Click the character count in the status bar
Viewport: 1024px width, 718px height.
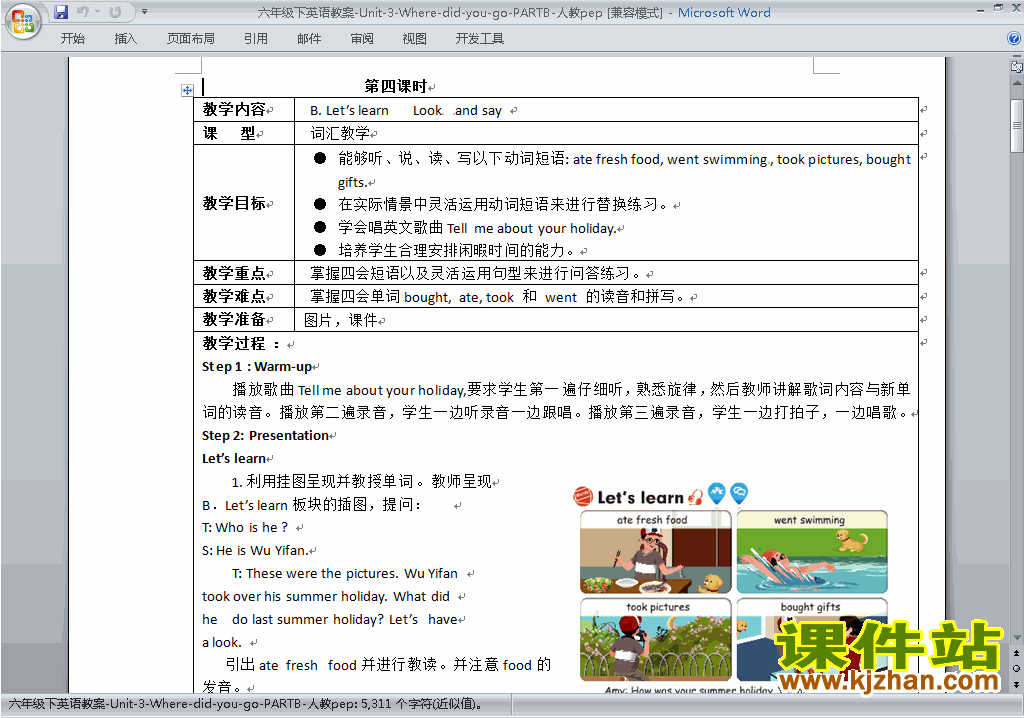coord(421,704)
